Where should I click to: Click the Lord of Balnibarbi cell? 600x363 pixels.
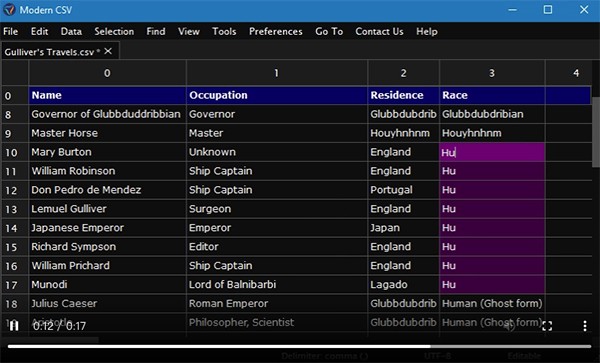tap(277, 285)
